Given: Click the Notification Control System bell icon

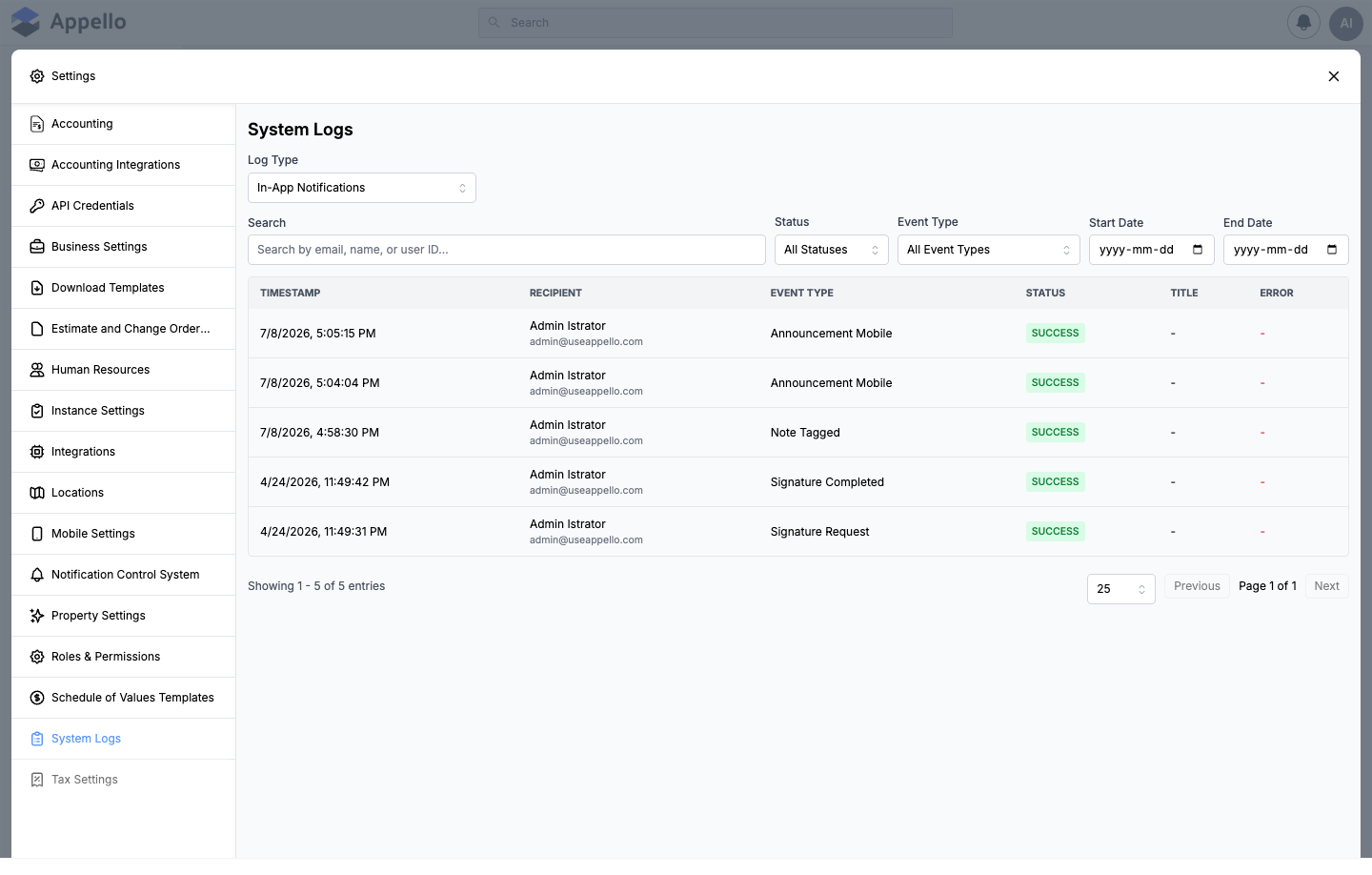Looking at the screenshot, I should (x=37, y=575).
